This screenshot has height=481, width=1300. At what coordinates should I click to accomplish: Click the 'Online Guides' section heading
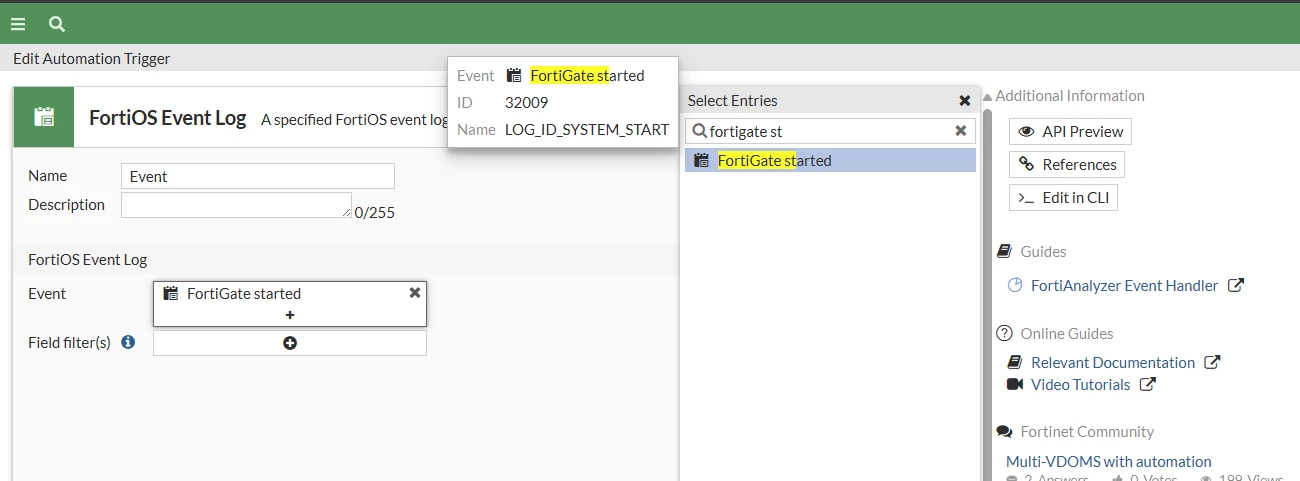[x=1067, y=333]
